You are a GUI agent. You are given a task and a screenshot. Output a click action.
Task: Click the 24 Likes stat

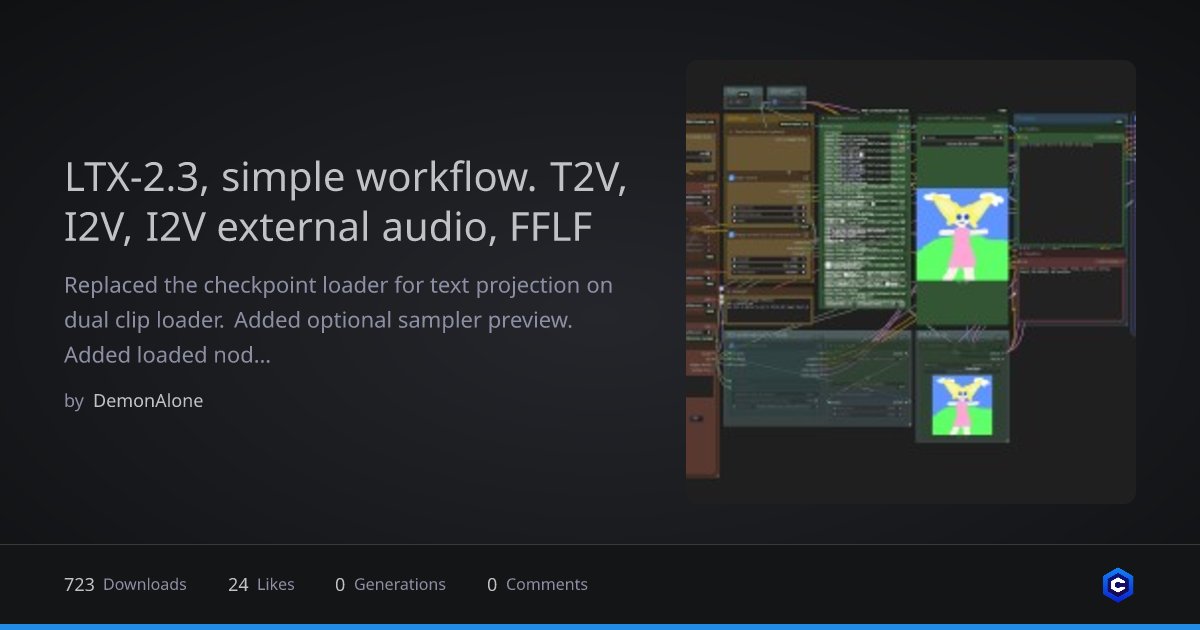pos(261,585)
